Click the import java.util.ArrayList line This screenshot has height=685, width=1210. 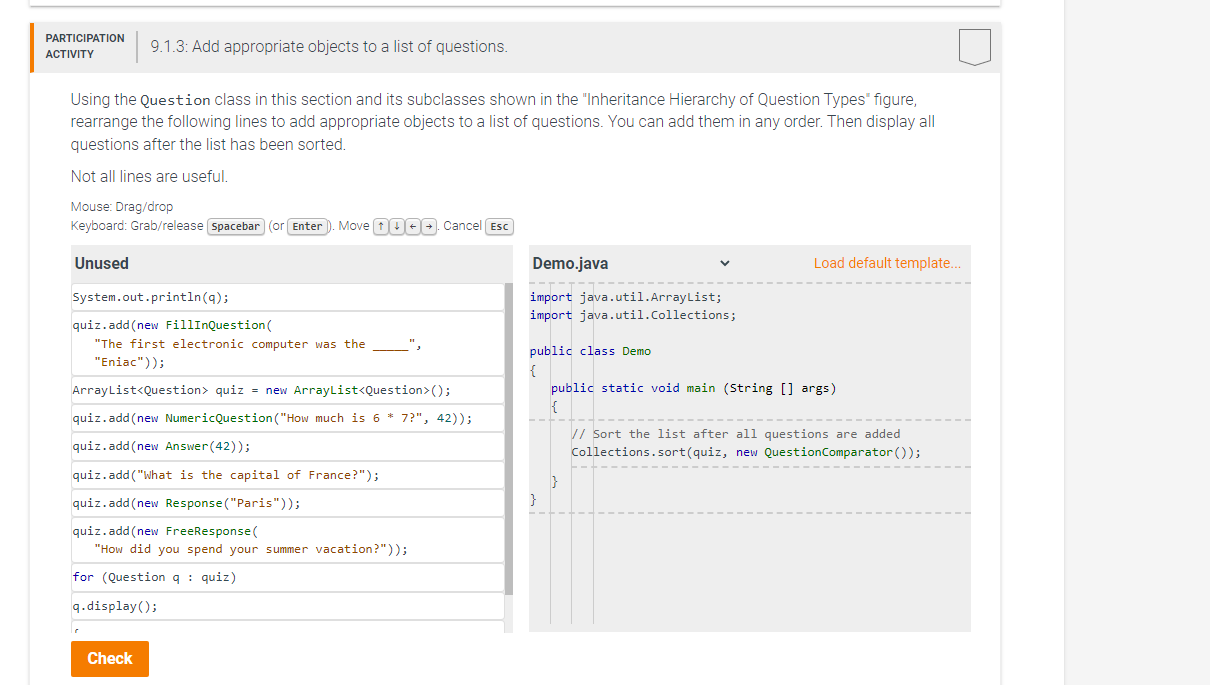click(x=626, y=297)
